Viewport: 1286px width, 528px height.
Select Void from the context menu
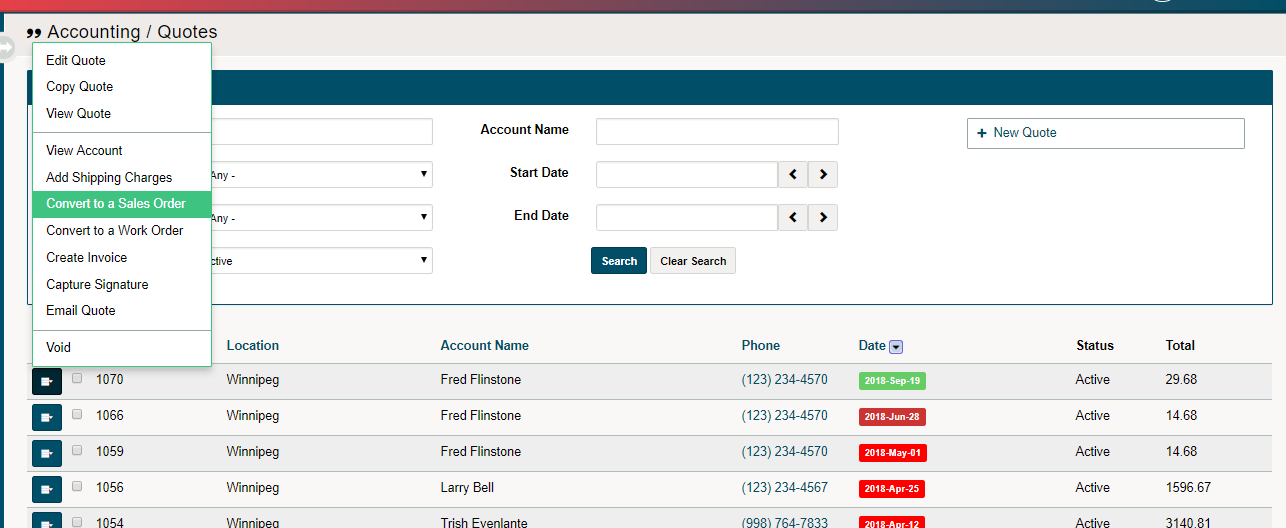122,348
